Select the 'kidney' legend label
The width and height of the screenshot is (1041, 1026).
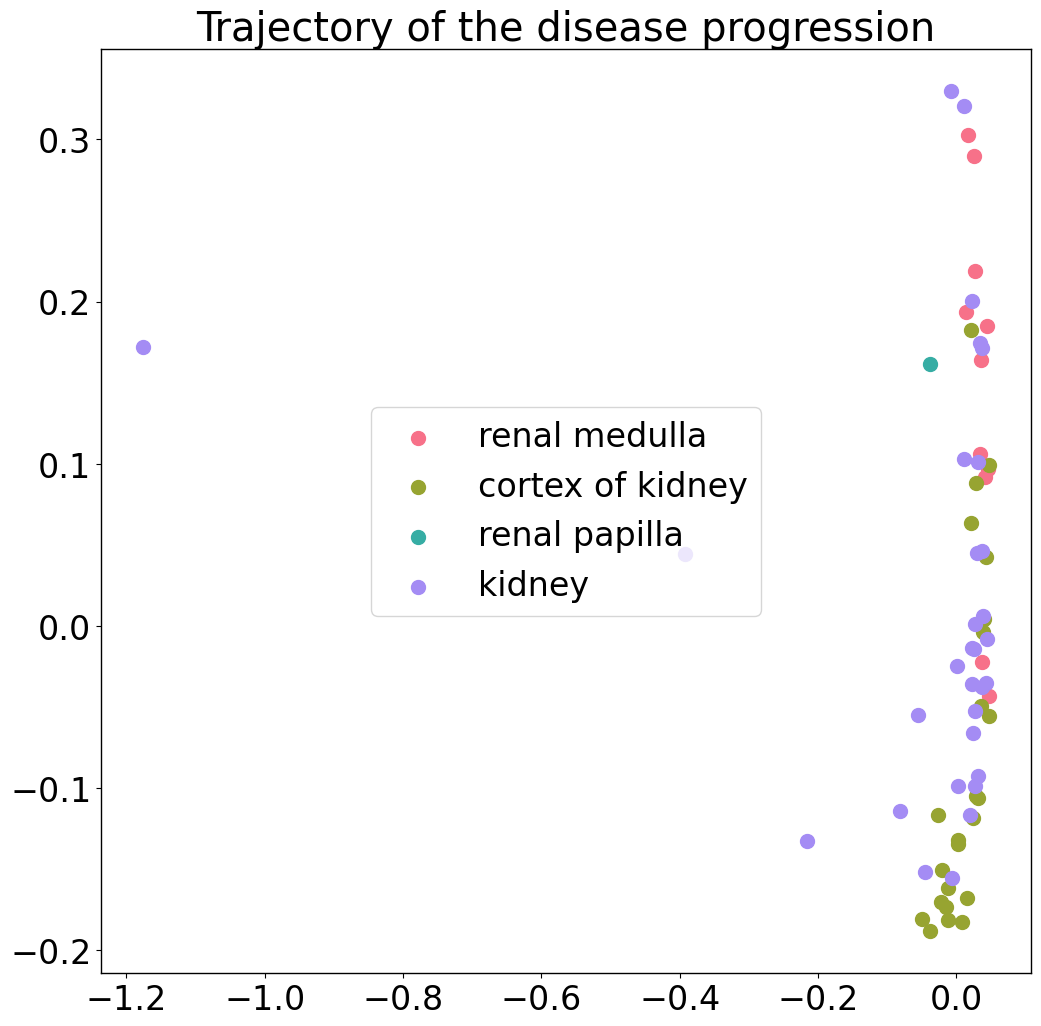pos(533,585)
